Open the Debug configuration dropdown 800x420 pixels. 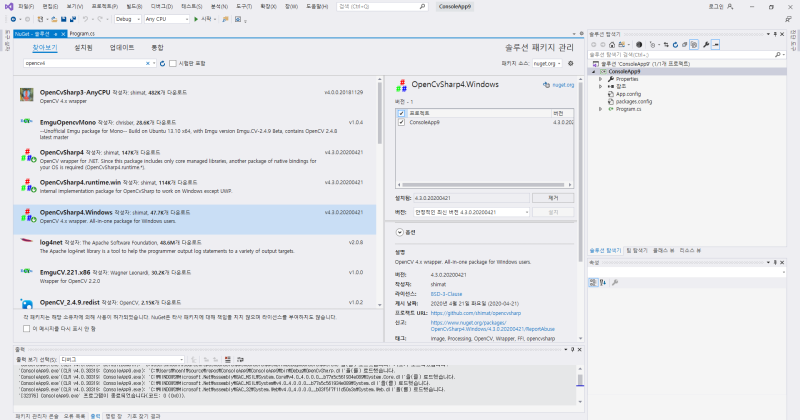tap(128, 19)
